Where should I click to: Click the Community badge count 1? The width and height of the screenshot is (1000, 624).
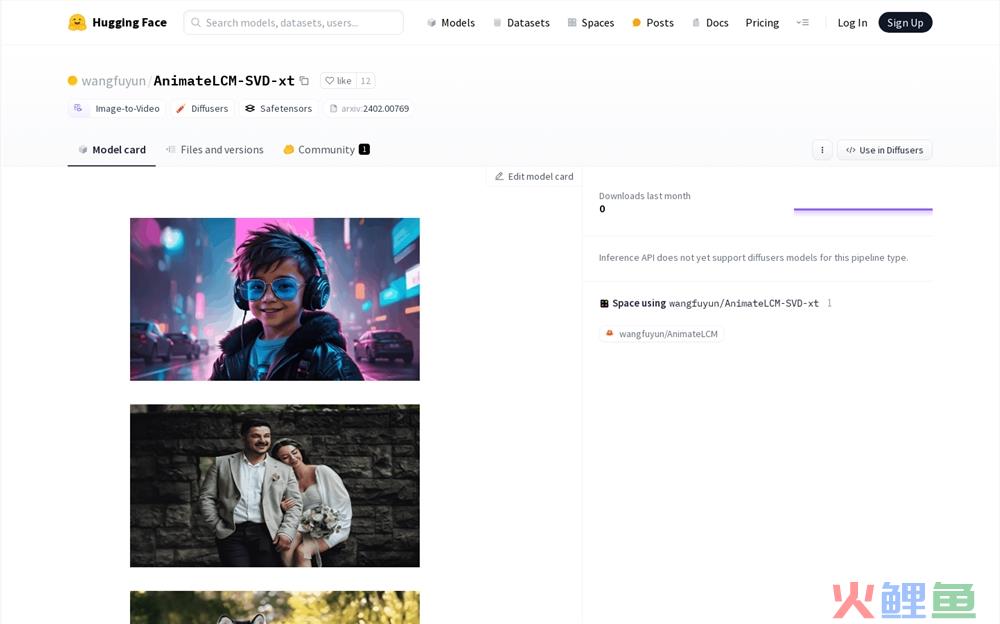coord(364,149)
